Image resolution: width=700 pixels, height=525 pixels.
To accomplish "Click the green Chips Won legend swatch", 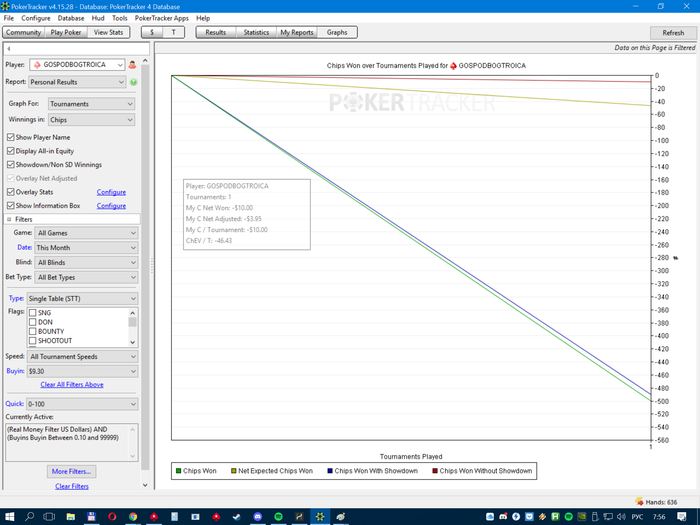I will click(179, 471).
